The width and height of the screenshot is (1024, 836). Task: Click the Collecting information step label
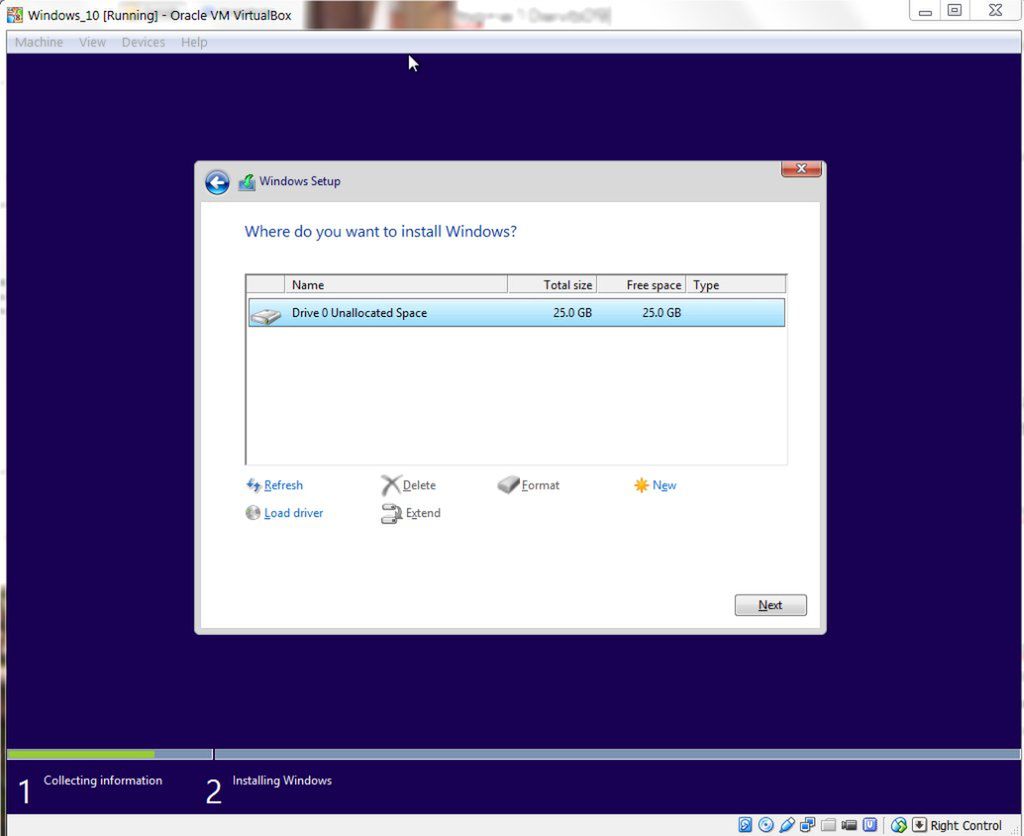coord(103,780)
